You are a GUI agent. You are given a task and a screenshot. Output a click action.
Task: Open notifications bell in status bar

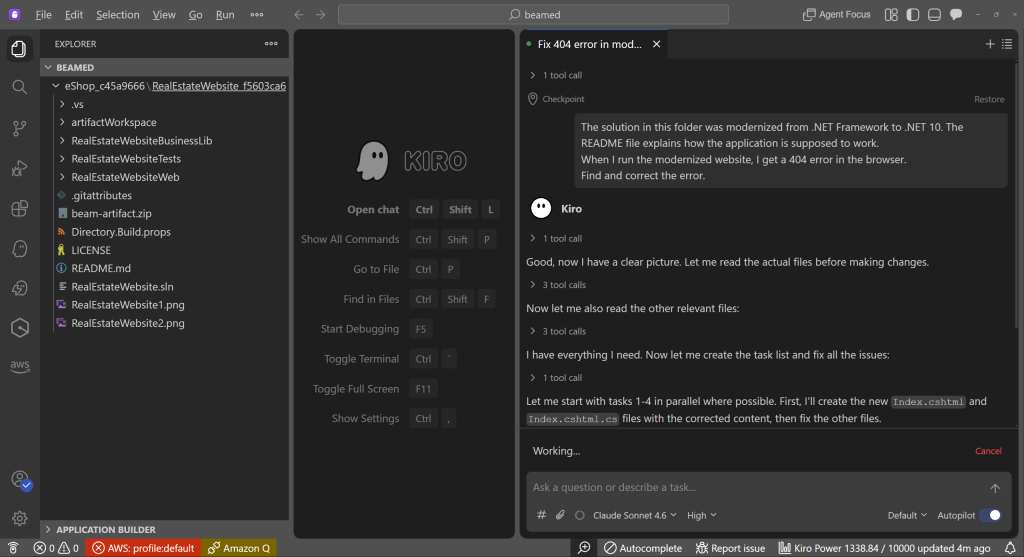click(x=1010, y=548)
